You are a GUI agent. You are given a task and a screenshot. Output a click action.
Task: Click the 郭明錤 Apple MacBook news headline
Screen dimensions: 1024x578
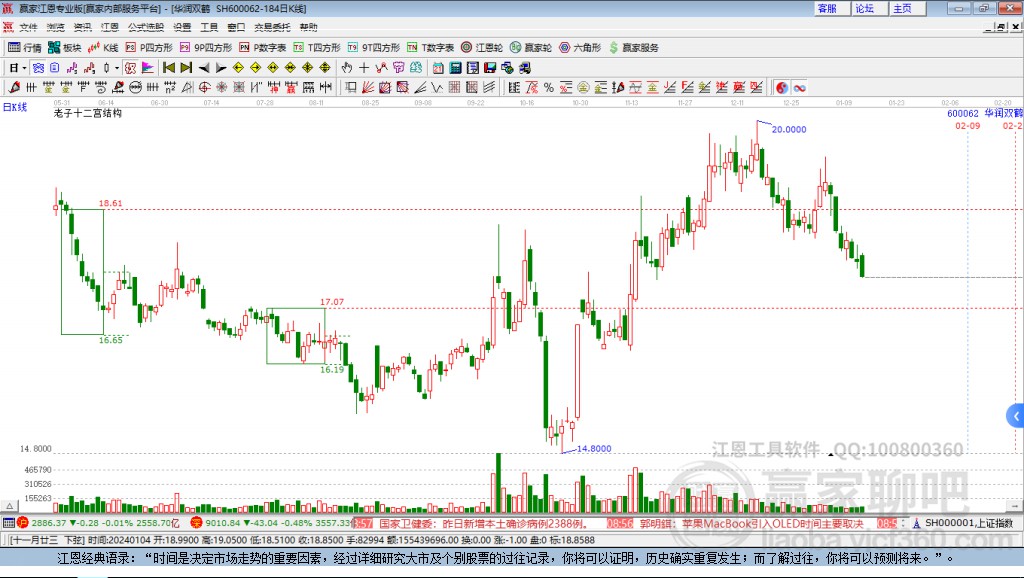(752, 523)
